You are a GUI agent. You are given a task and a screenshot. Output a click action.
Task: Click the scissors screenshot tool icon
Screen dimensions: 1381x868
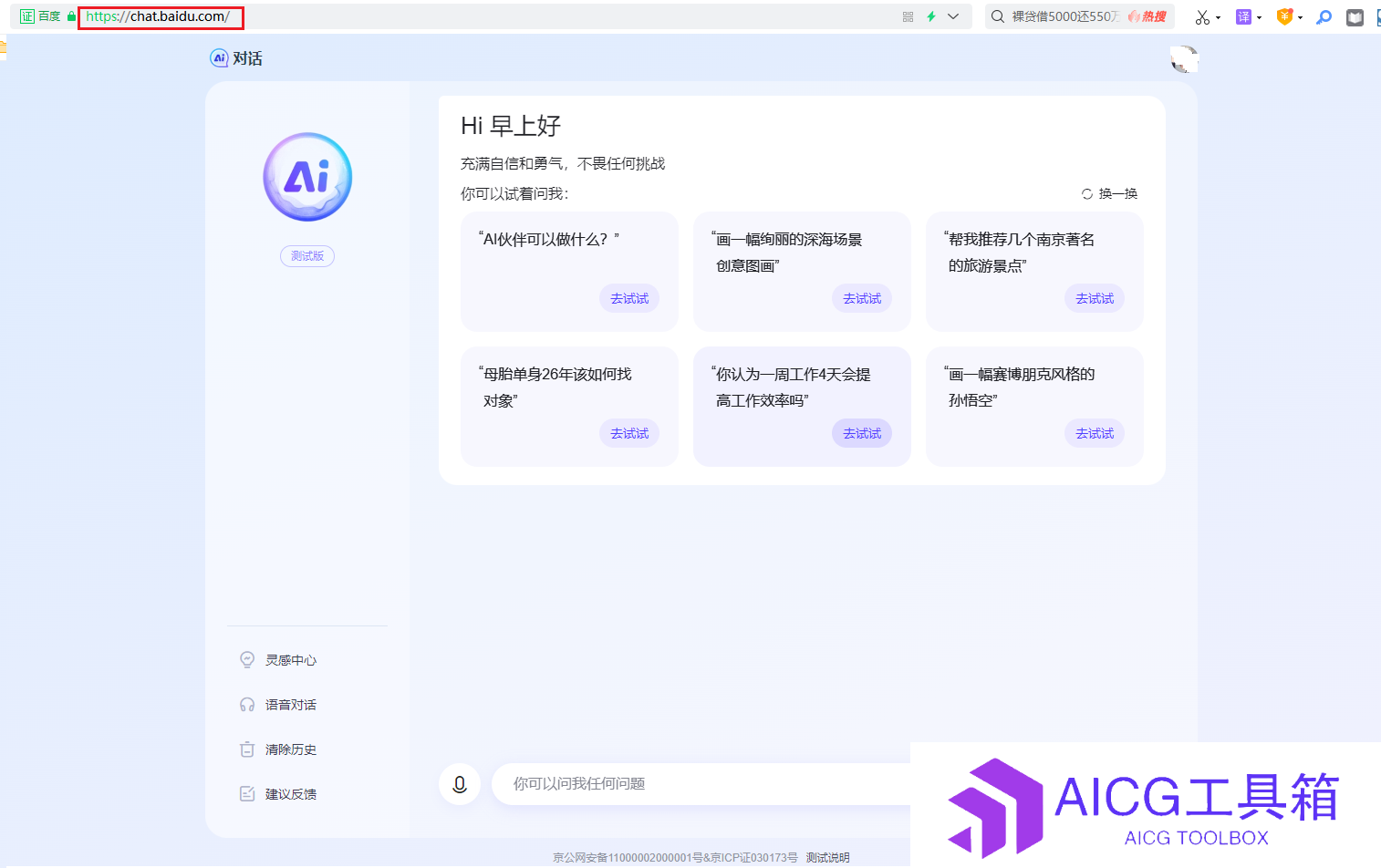1202,17
